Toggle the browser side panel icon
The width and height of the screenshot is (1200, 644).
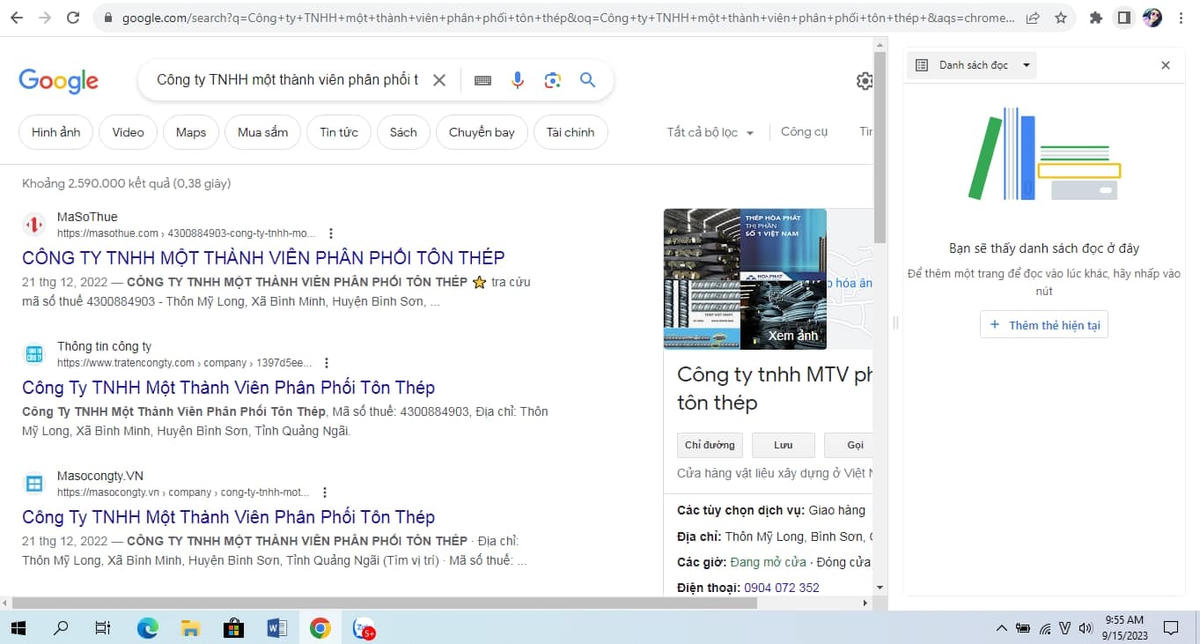point(1124,17)
